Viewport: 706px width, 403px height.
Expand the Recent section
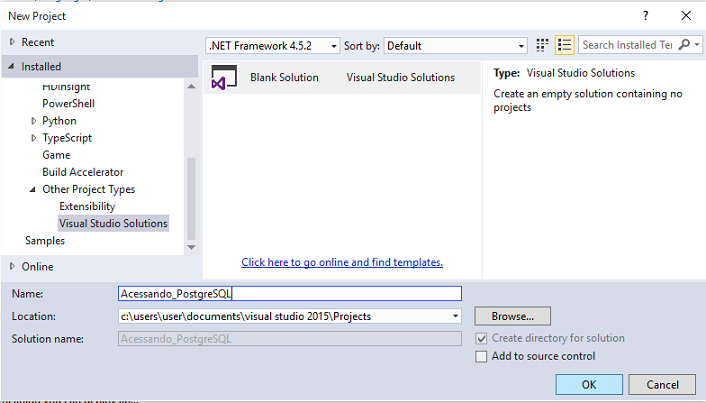tap(12, 42)
